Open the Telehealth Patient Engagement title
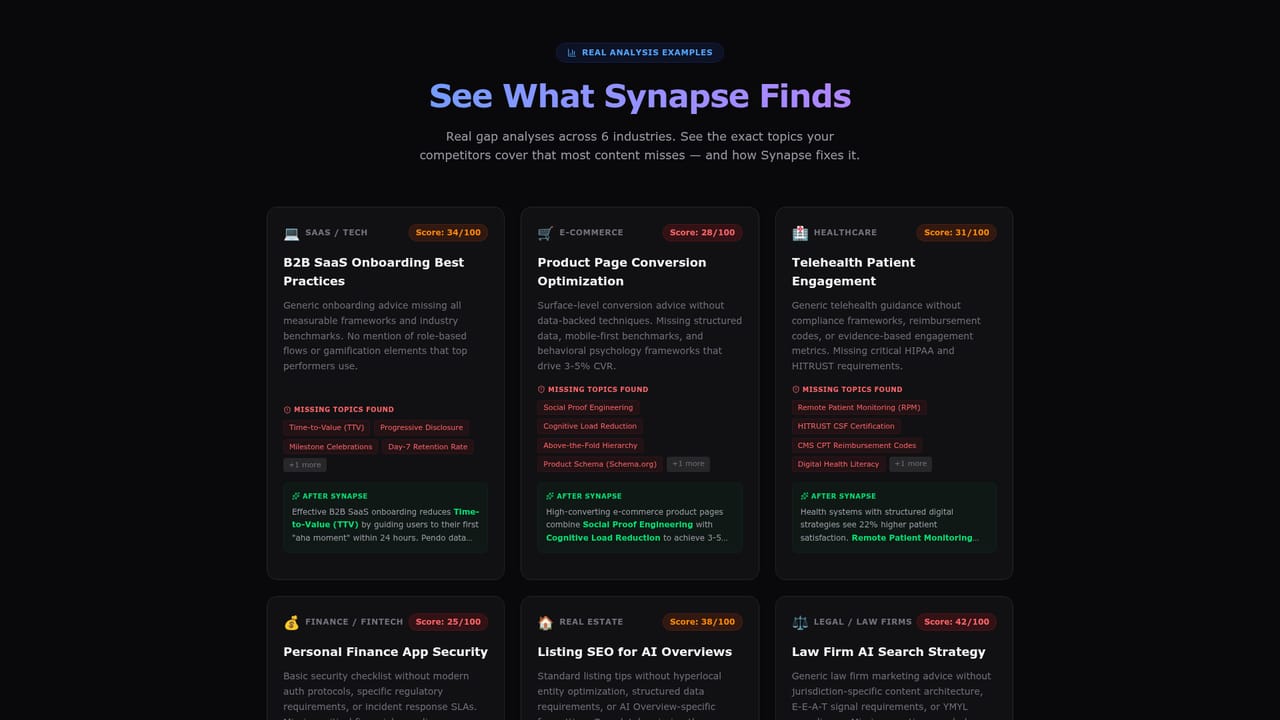The height and width of the screenshot is (720, 1280). [x=853, y=272]
